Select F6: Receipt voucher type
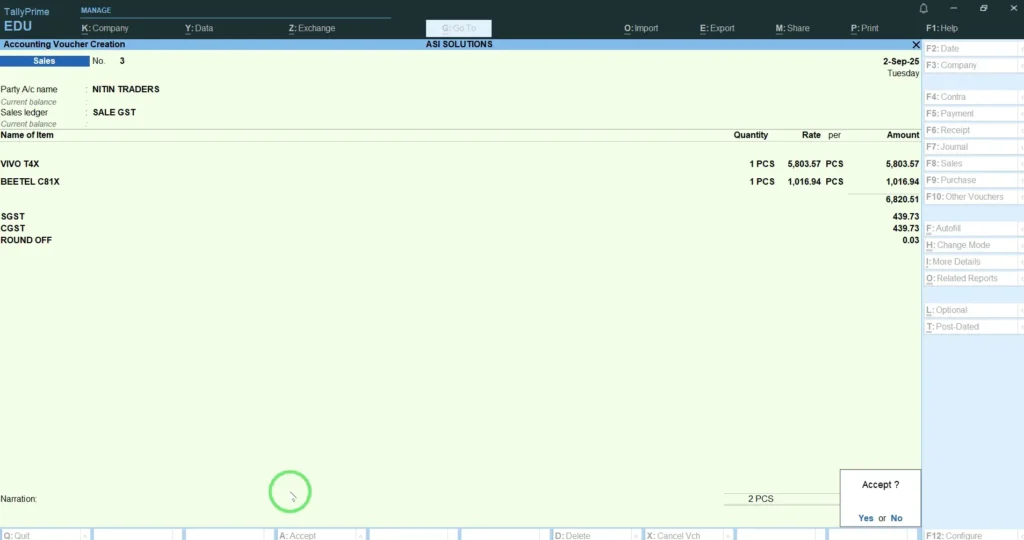The height and width of the screenshot is (540, 1024). click(971, 130)
